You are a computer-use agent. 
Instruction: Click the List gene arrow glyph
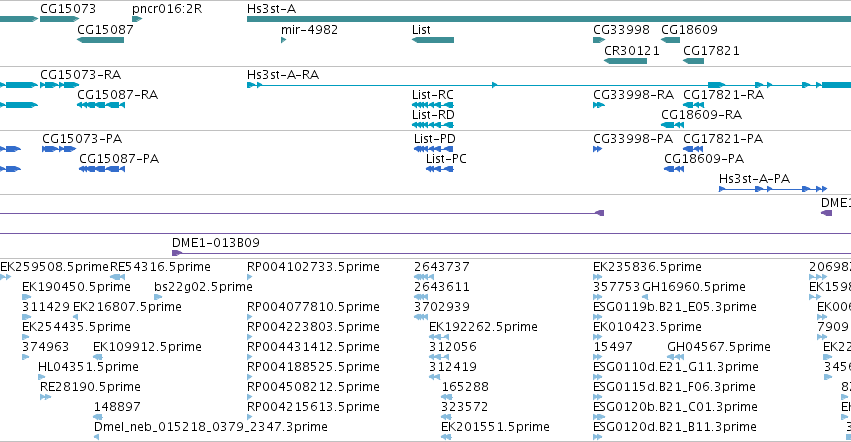[433, 40]
